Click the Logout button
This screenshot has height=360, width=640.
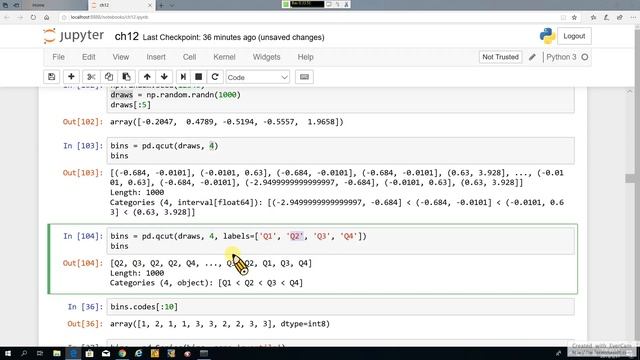(x=574, y=36)
